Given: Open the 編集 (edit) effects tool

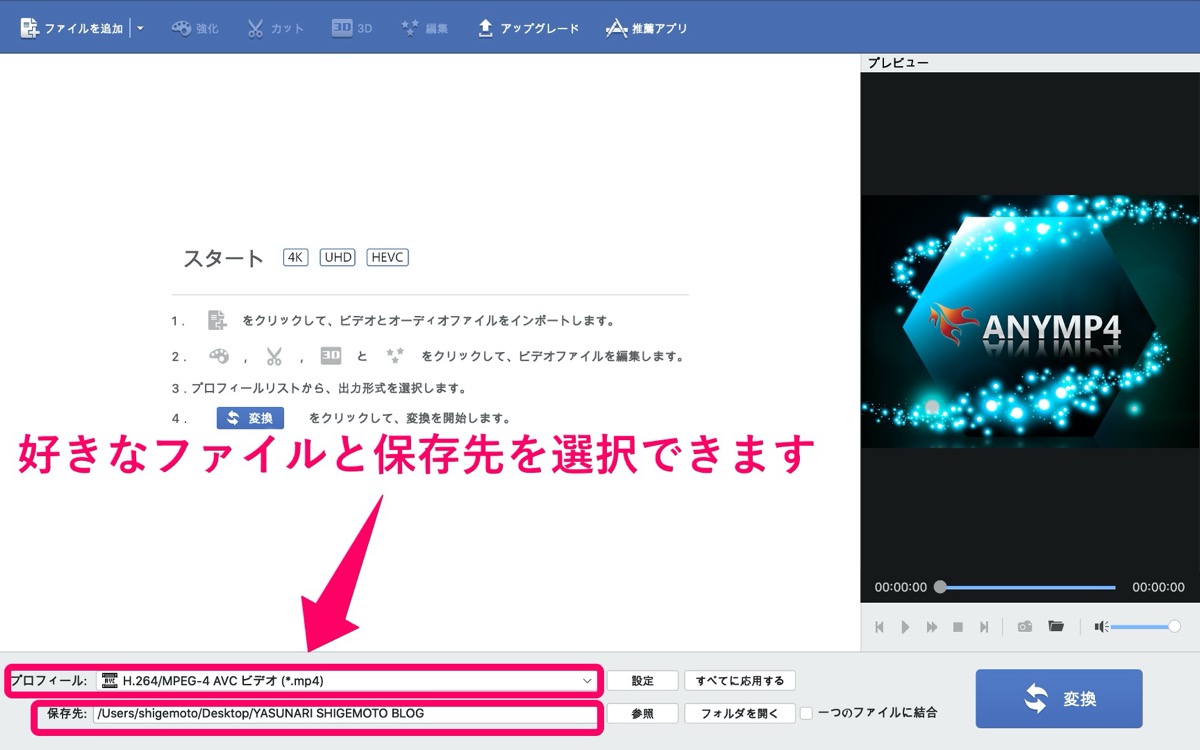Looking at the screenshot, I should click(x=424, y=28).
